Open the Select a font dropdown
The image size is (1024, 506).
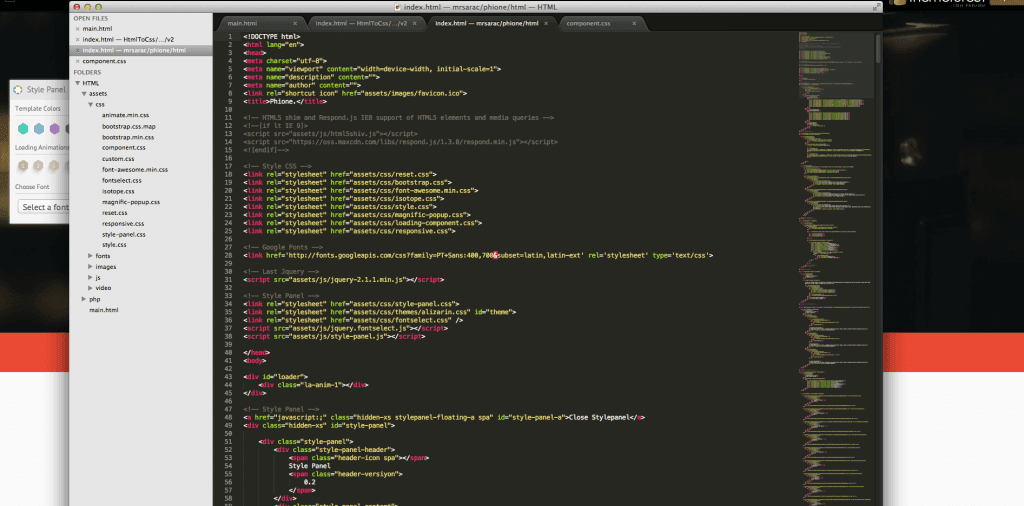43,207
